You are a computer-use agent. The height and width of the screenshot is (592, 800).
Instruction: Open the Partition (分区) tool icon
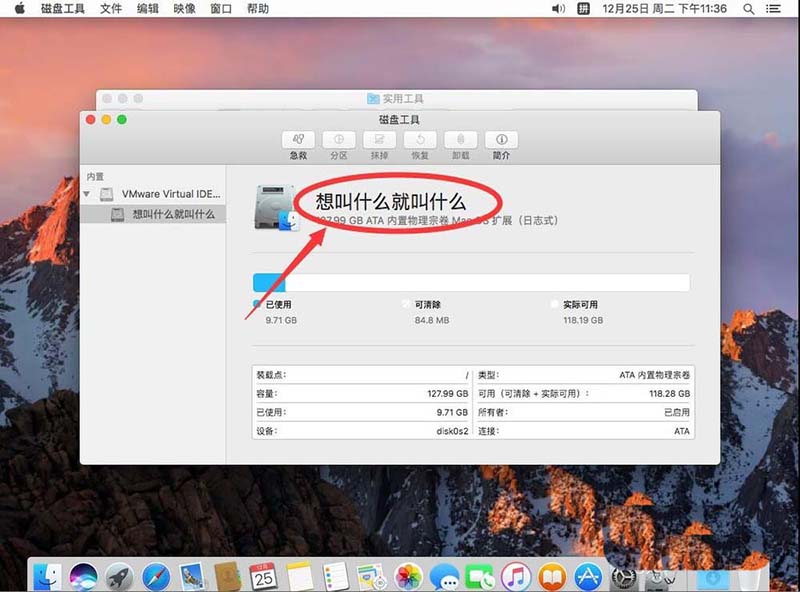point(337,140)
